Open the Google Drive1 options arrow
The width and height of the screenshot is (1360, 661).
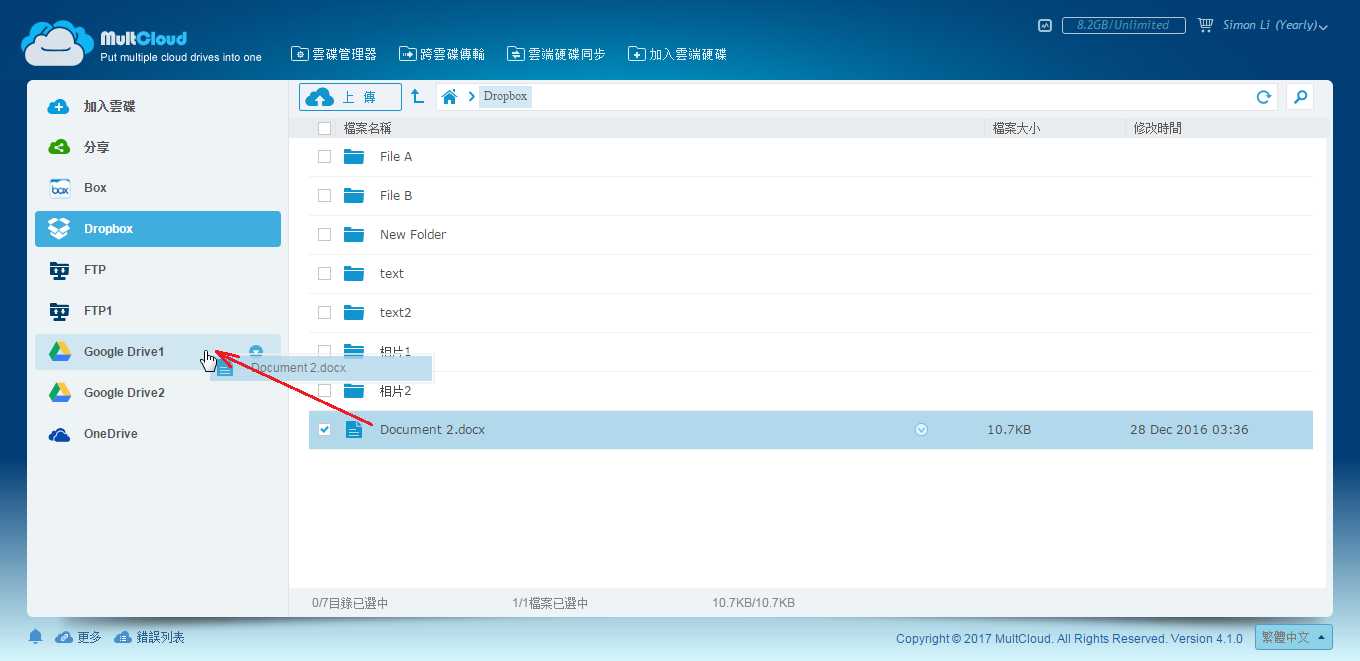tap(256, 351)
